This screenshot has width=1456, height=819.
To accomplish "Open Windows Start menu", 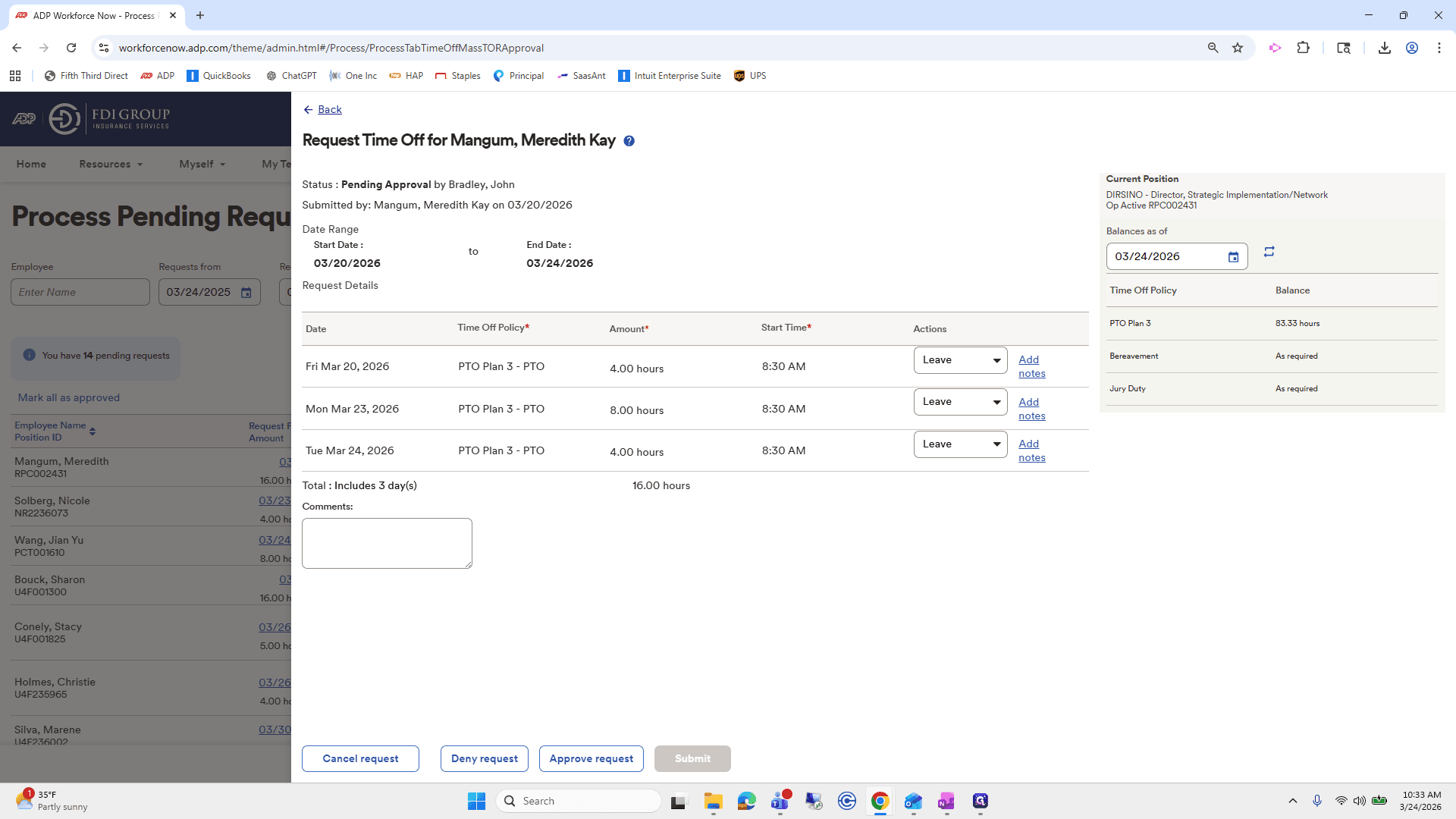I will pyautogui.click(x=476, y=802).
